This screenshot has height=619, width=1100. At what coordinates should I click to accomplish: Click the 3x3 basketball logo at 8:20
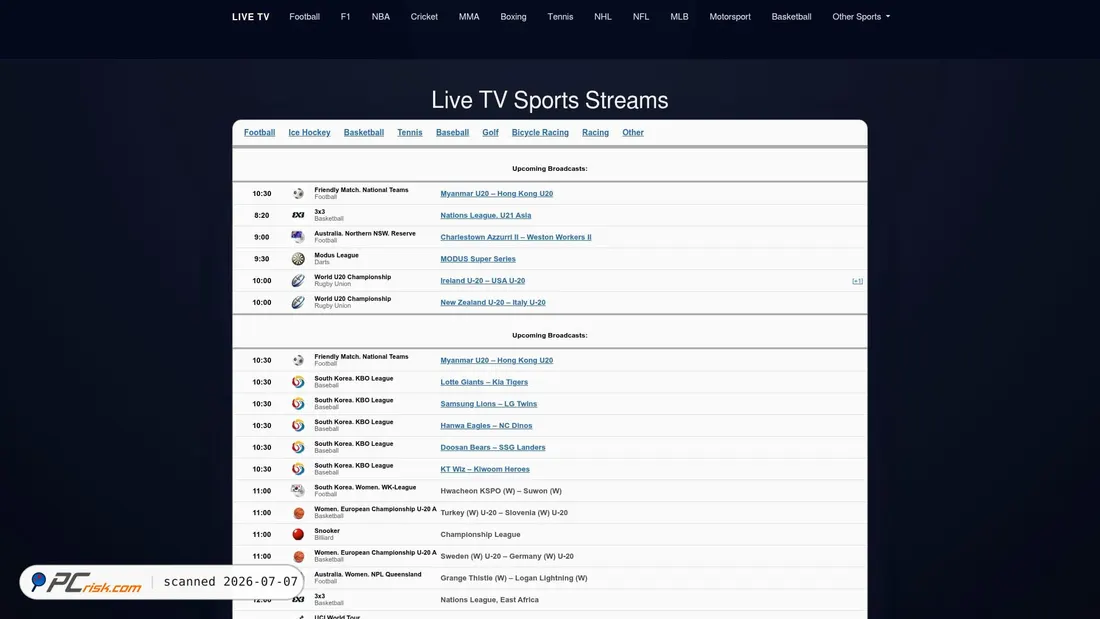(x=298, y=215)
